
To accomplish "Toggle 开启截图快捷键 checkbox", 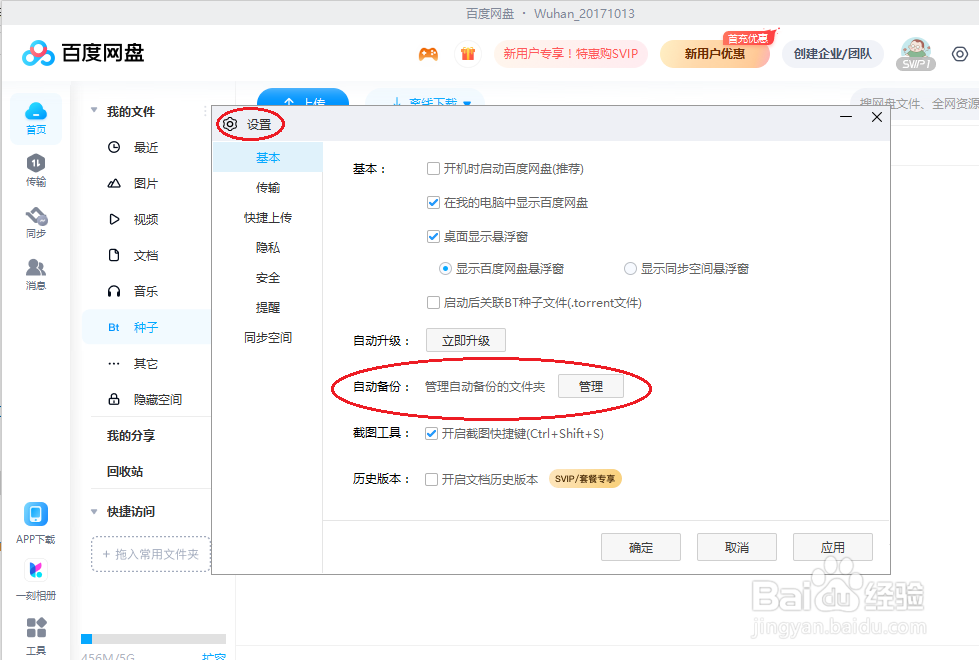I will click(x=431, y=433).
